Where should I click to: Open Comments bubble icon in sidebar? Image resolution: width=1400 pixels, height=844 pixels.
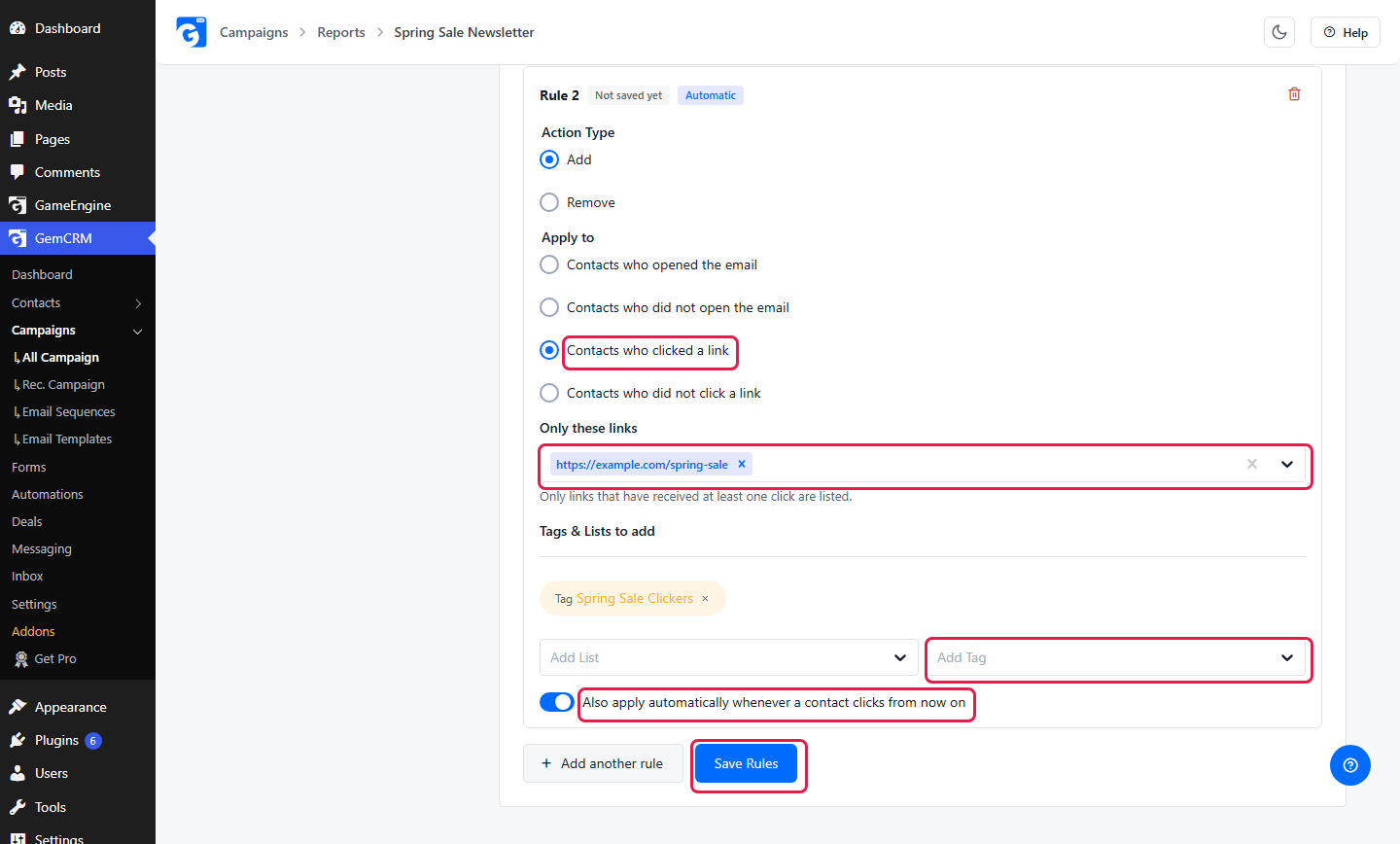pyautogui.click(x=17, y=172)
